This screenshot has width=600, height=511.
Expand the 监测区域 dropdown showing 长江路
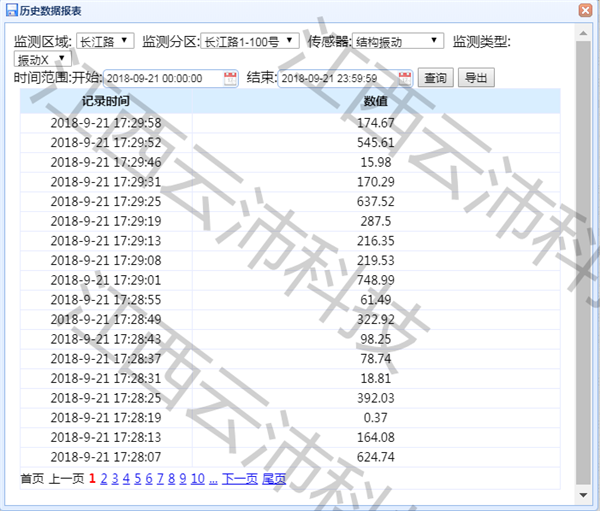pos(105,41)
